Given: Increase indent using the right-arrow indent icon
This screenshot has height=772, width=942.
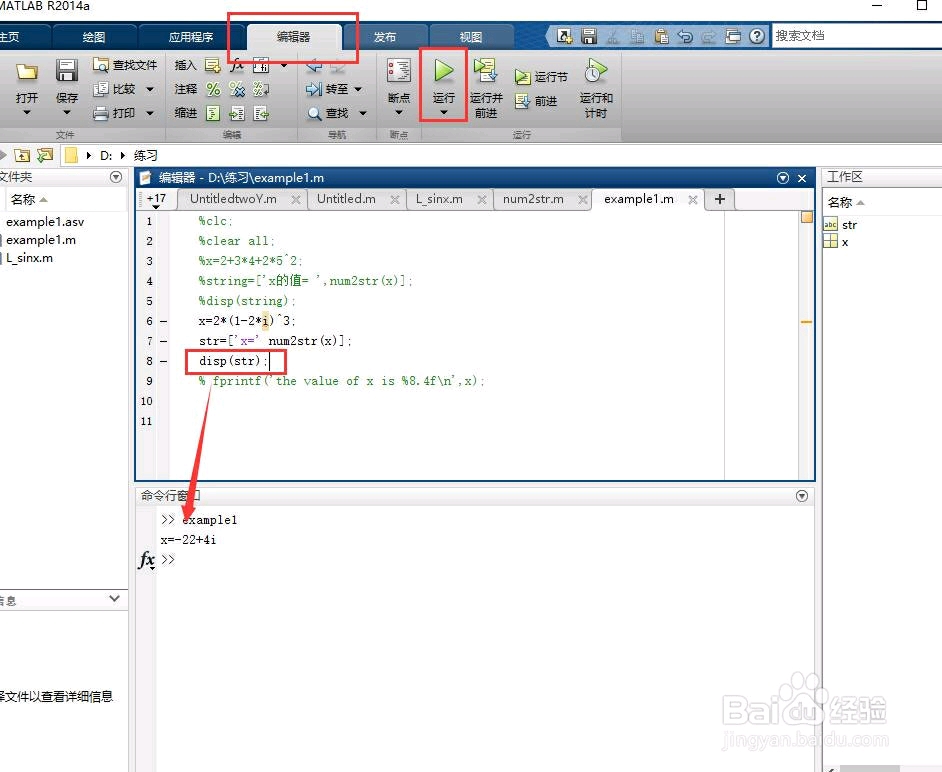Looking at the screenshot, I should coord(237,113).
